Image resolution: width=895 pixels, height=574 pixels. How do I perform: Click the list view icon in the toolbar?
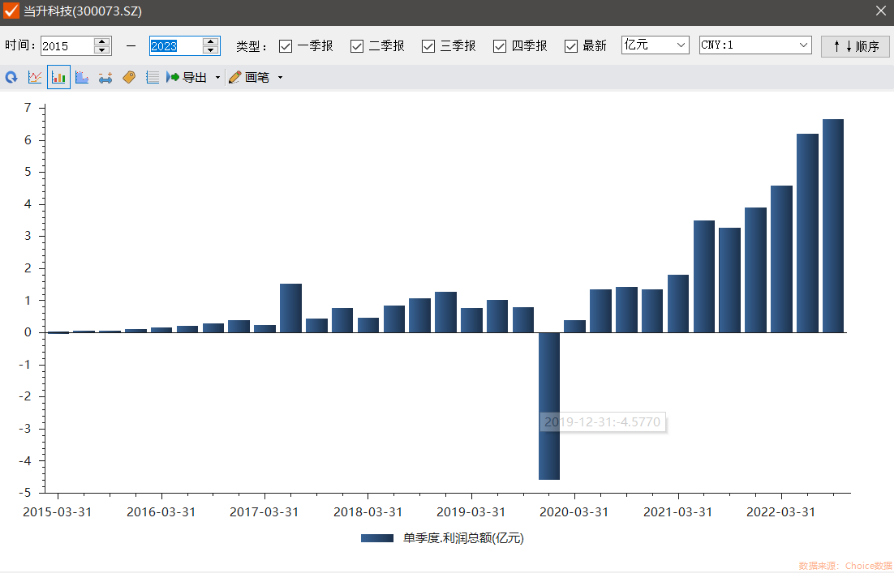click(x=152, y=77)
